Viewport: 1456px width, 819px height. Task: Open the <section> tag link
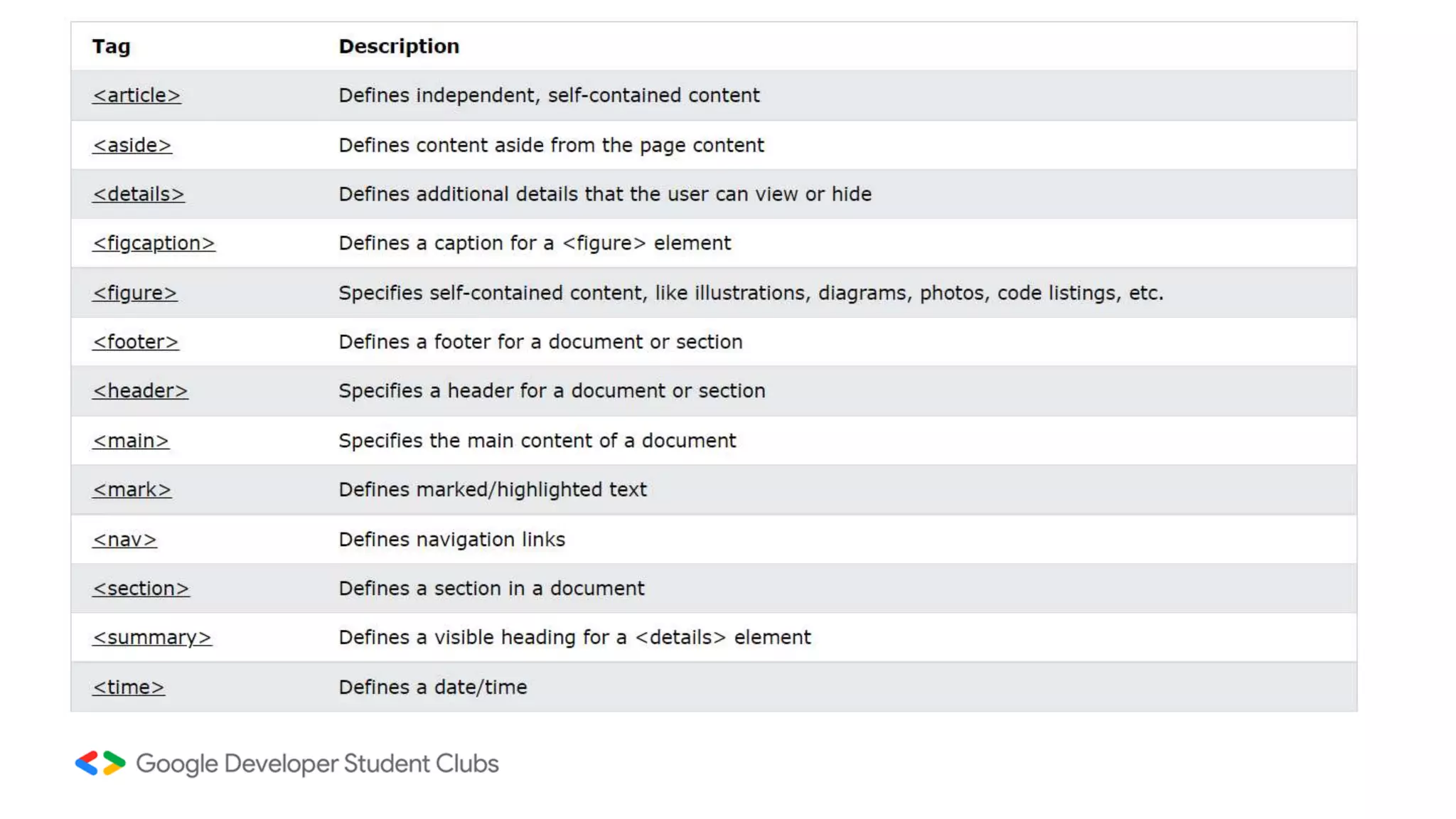coord(141,589)
